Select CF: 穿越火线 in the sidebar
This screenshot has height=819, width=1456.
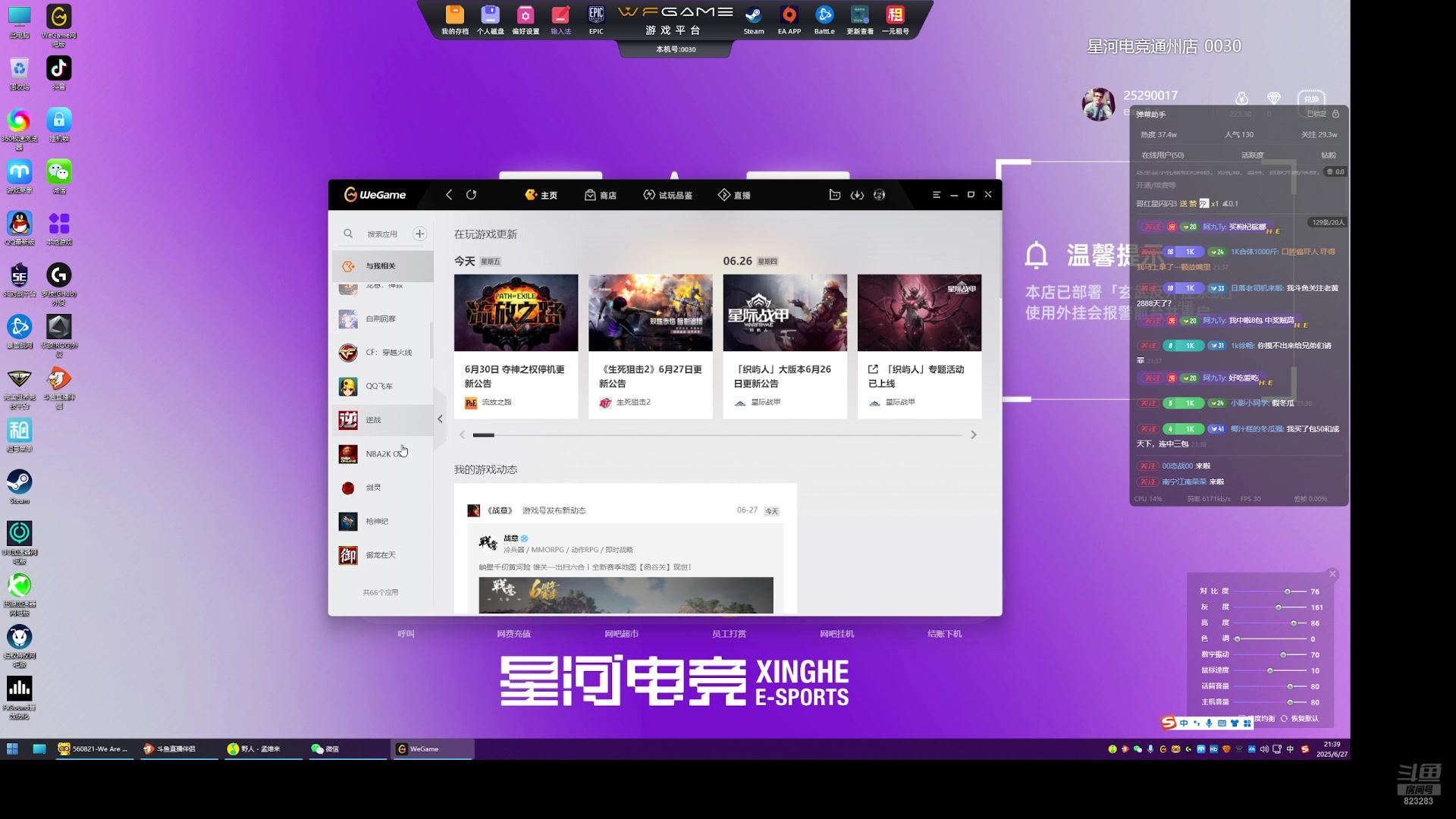click(383, 353)
